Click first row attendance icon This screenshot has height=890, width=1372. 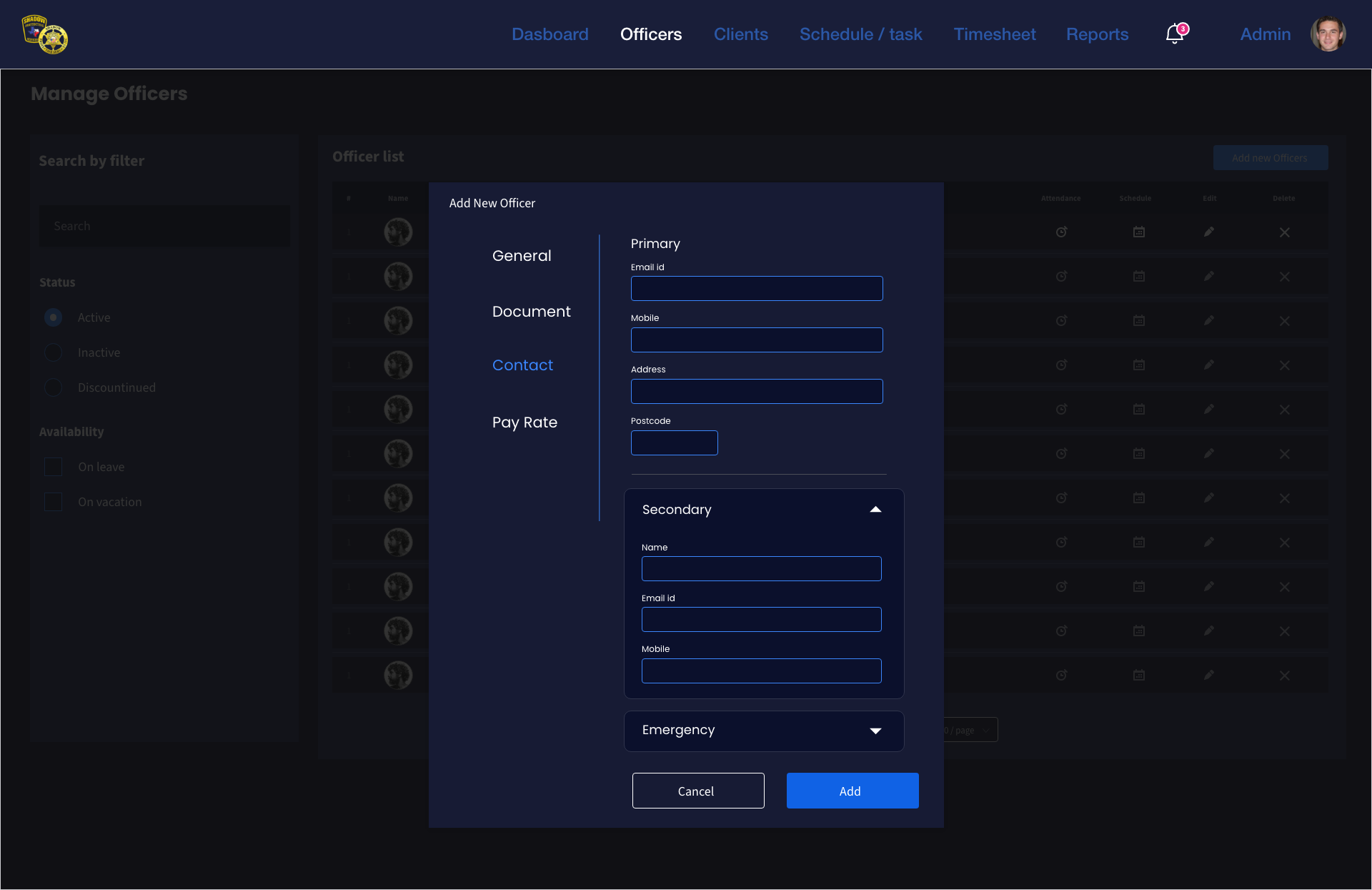coord(1061,232)
